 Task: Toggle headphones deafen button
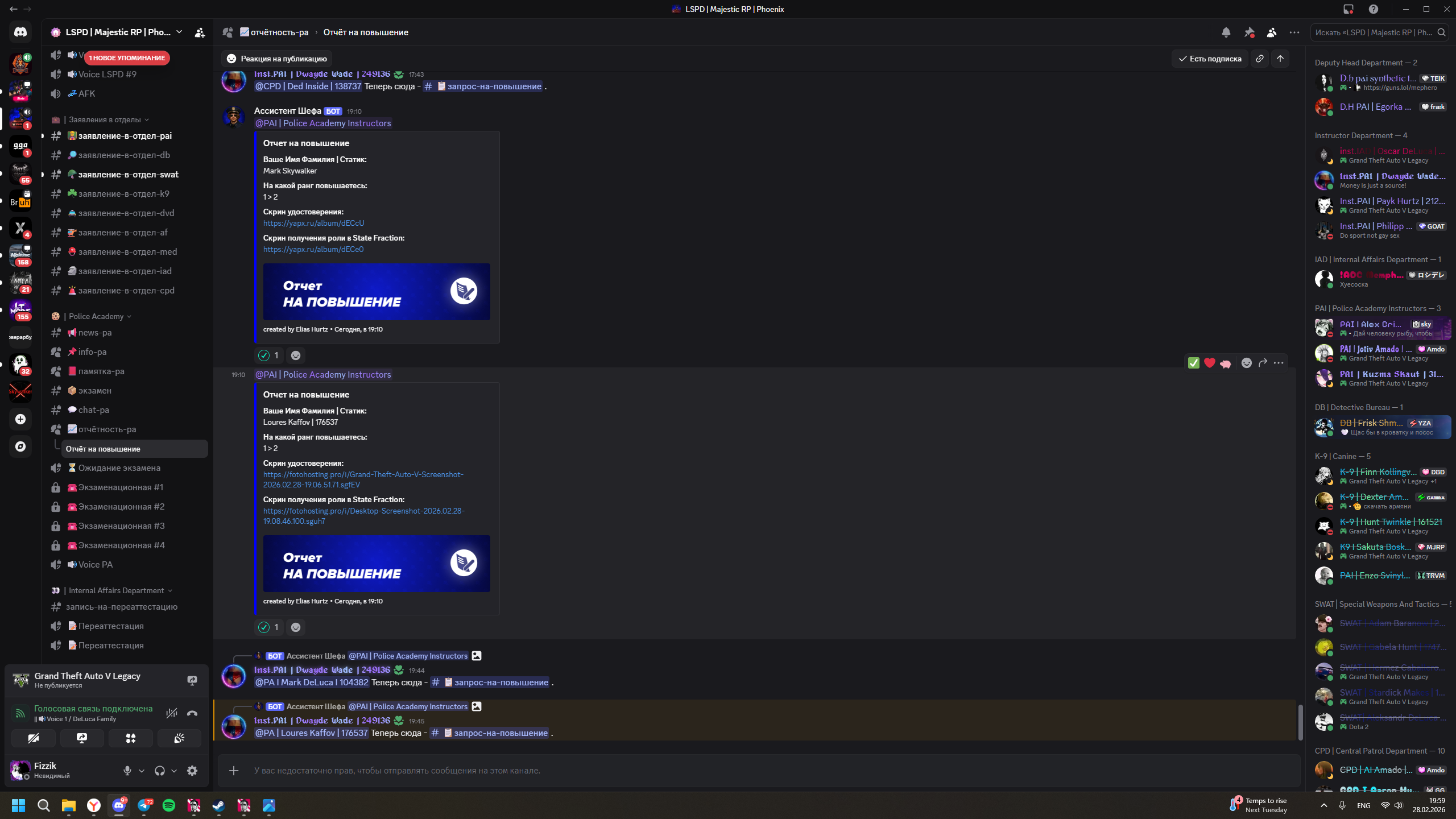tap(160, 770)
